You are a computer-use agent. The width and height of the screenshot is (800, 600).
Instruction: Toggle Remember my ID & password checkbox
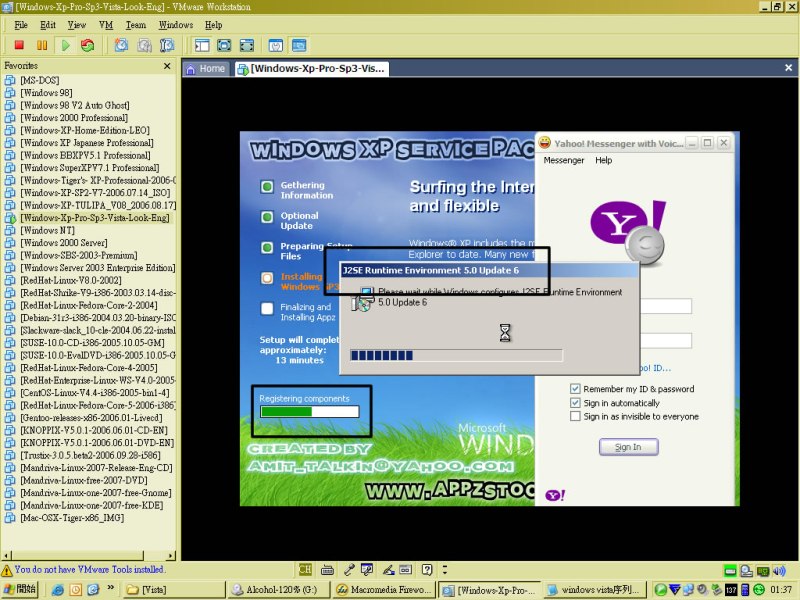(575, 389)
